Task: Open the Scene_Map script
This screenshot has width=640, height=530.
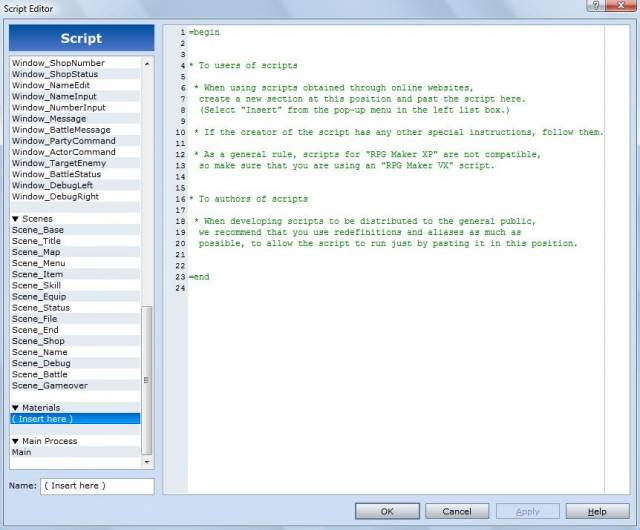Action: (x=76, y=252)
